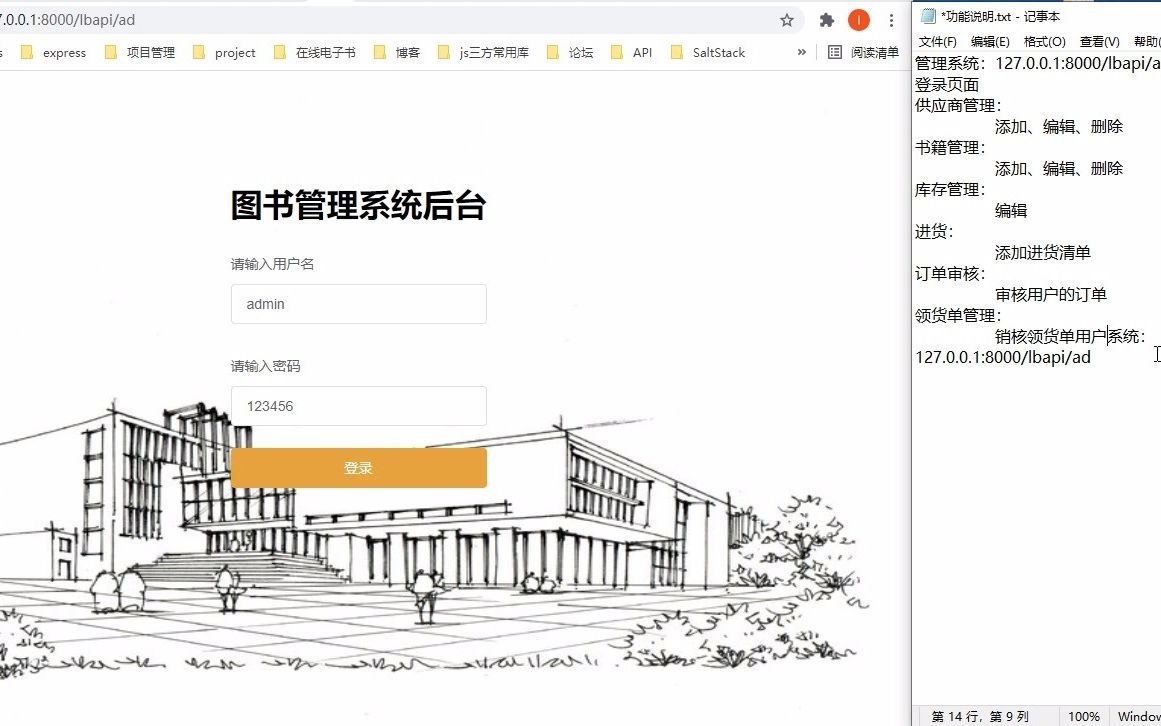The width and height of the screenshot is (1161, 726).
Task: Click the admin username input field
Action: pyautogui.click(x=358, y=304)
